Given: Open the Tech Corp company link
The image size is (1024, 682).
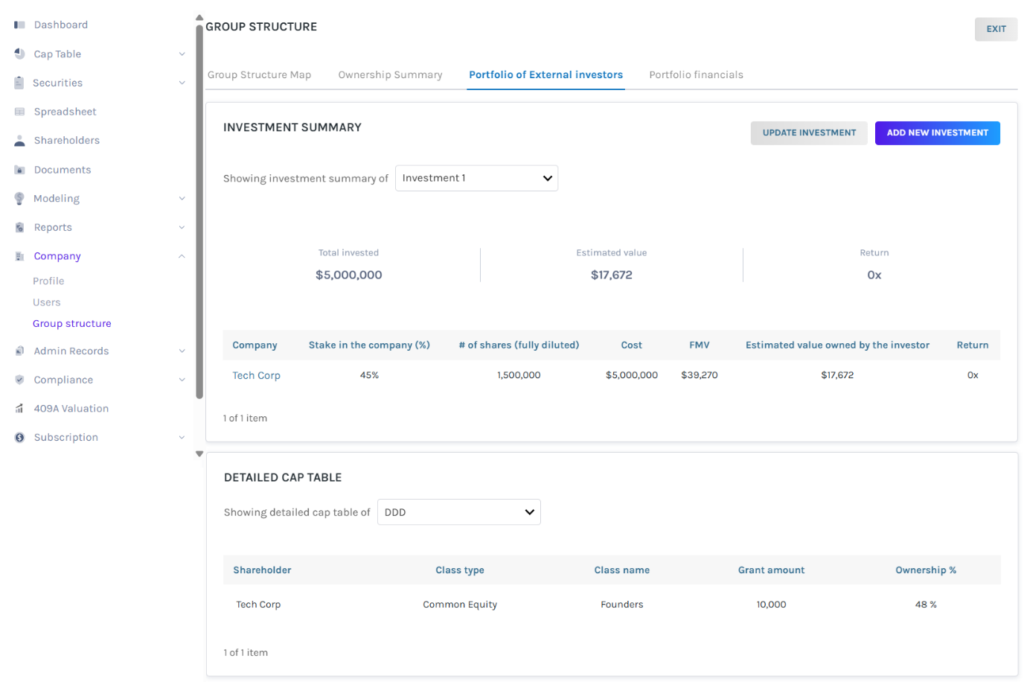Looking at the screenshot, I should [256, 375].
